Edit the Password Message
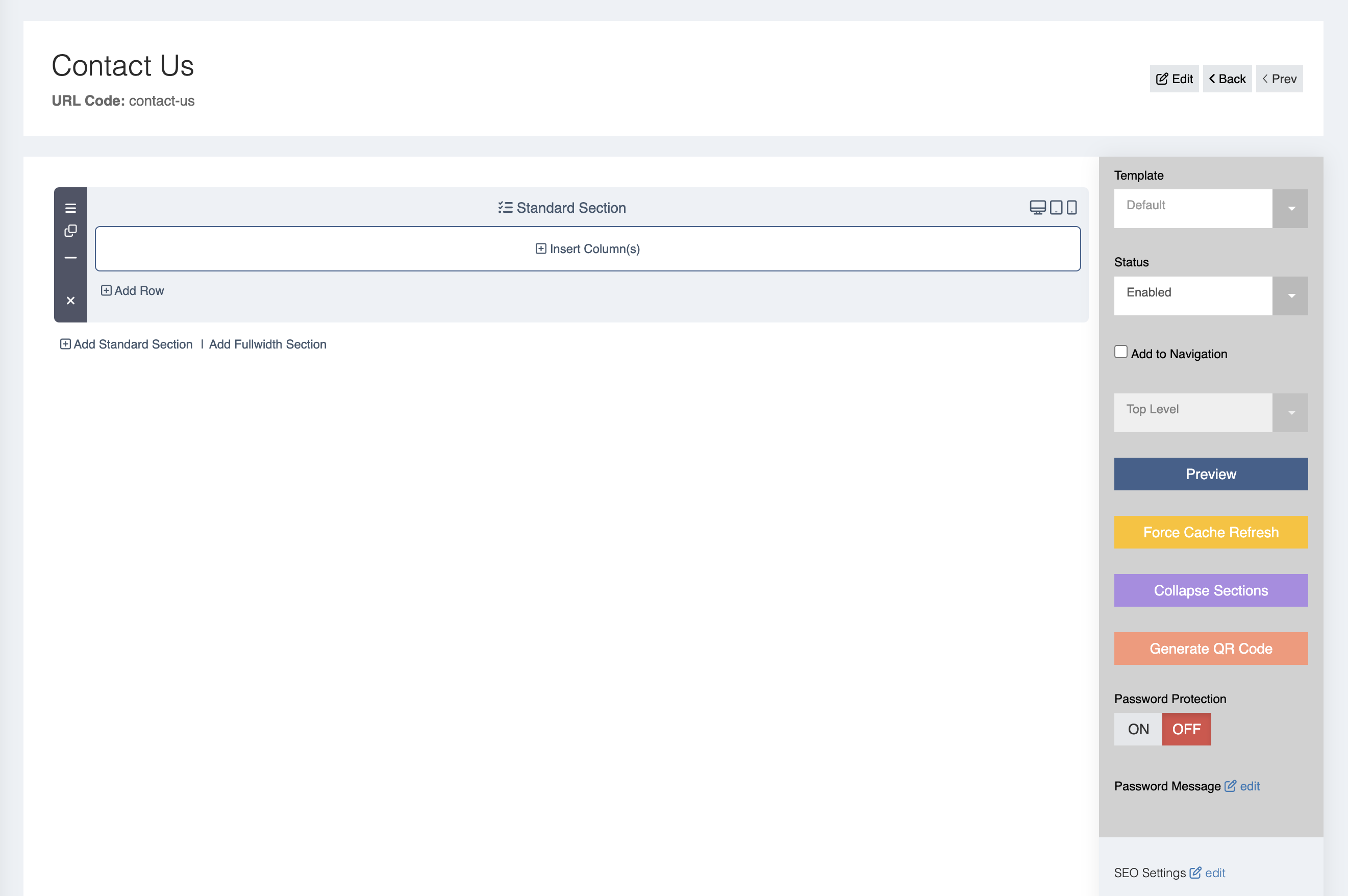The height and width of the screenshot is (896, 1348). pyautogui.click(x=1242, y=786)
